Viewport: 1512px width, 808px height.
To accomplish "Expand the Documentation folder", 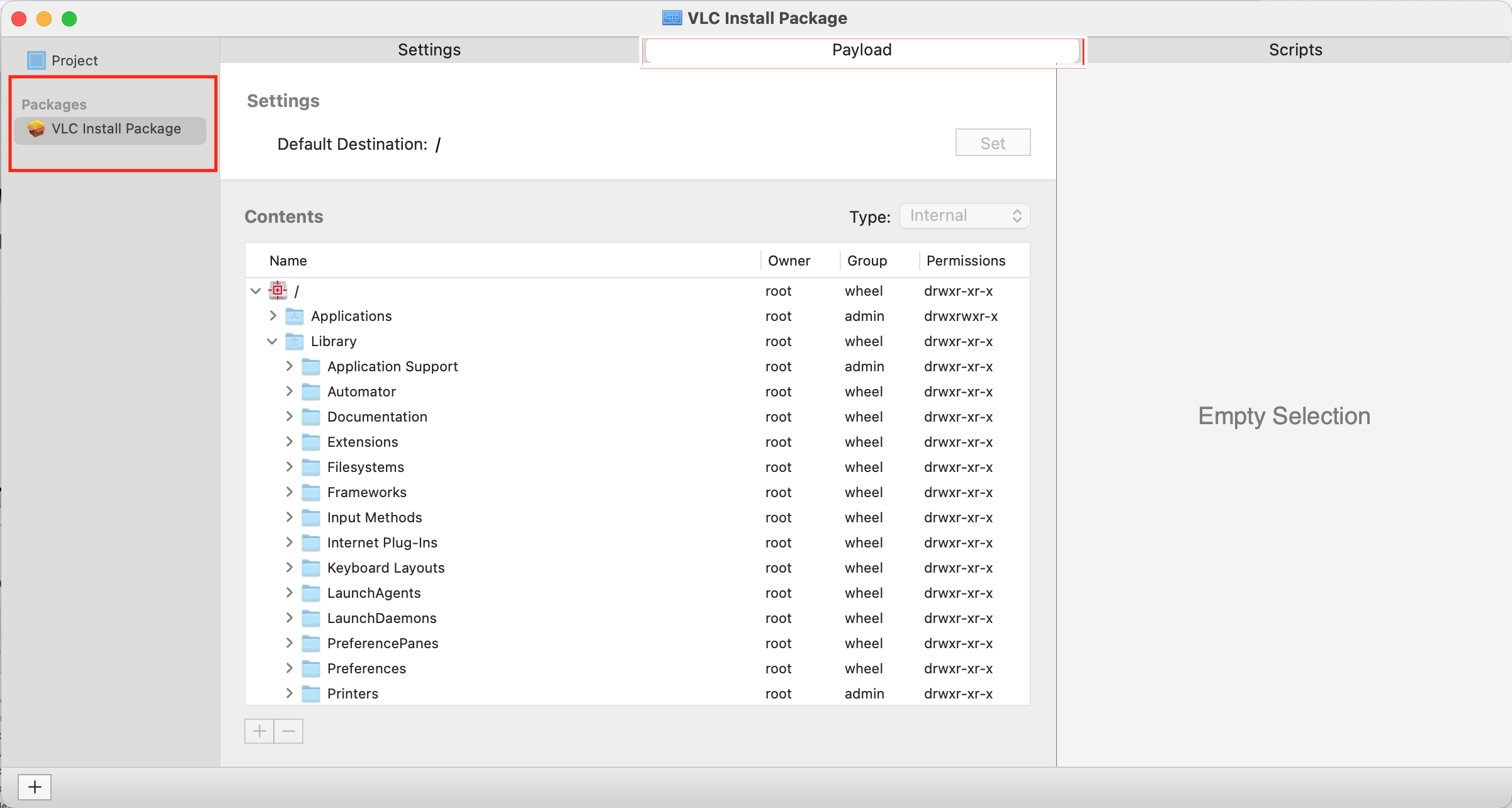I will (x=289, y=416).
